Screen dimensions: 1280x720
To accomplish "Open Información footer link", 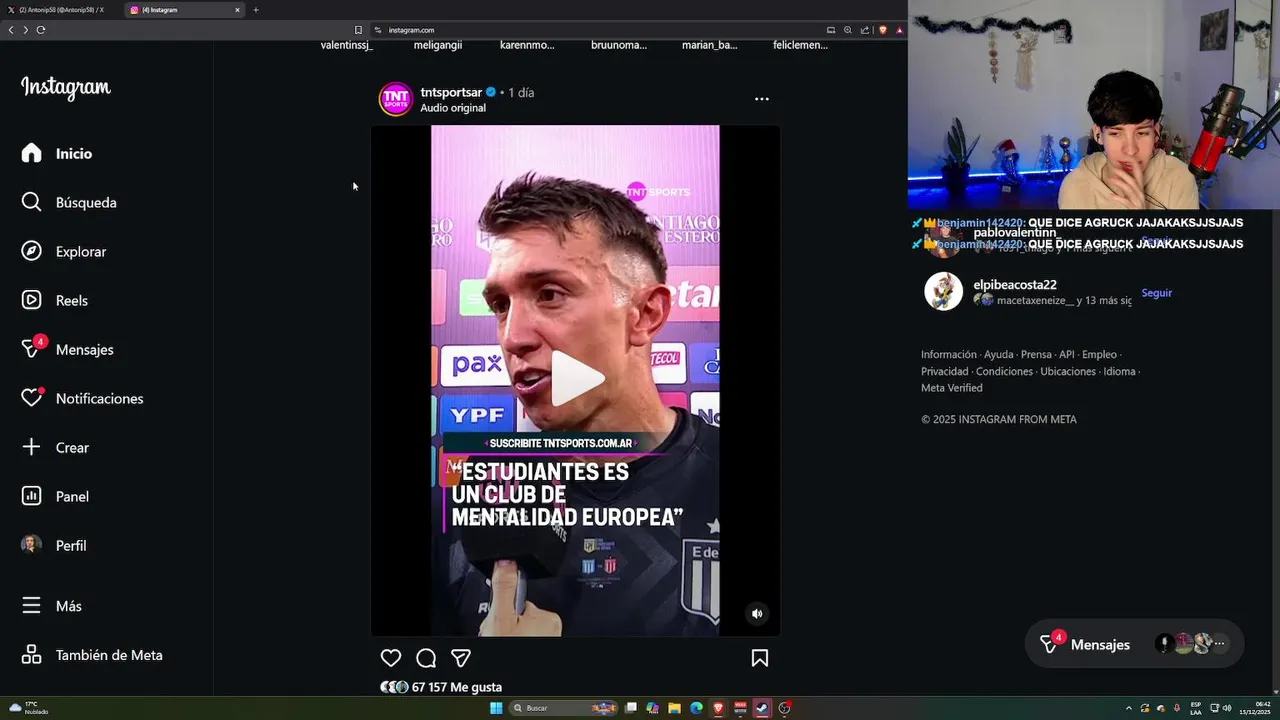I will click(949, 355).
